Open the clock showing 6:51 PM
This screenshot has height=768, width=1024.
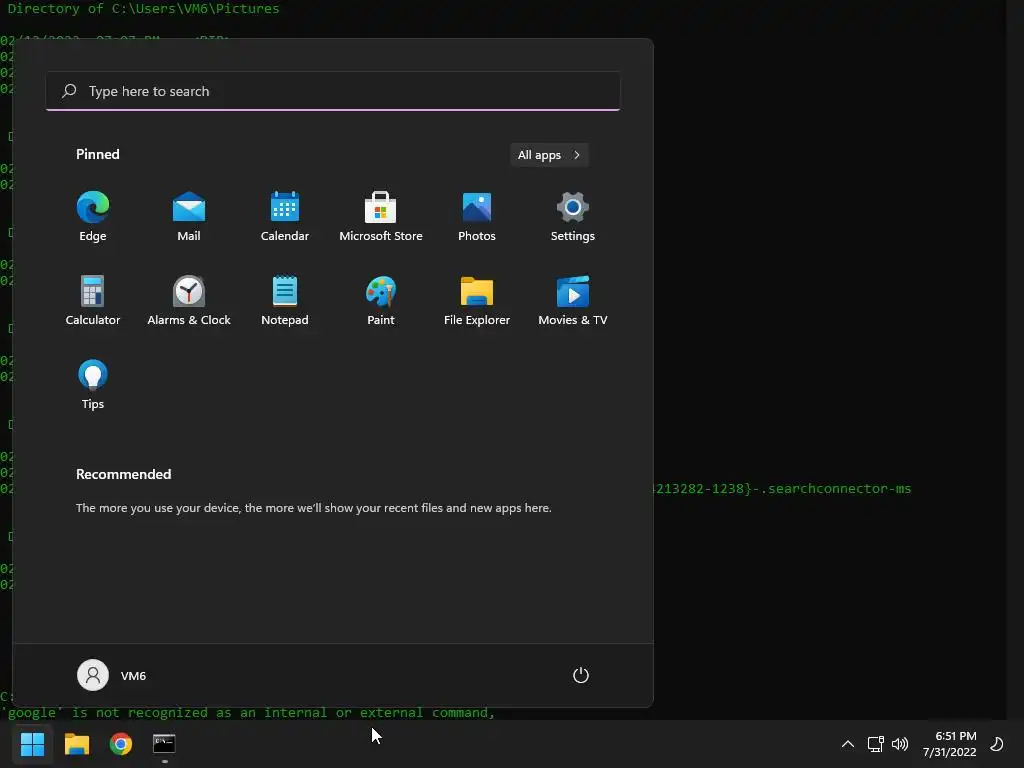(950, 744)
